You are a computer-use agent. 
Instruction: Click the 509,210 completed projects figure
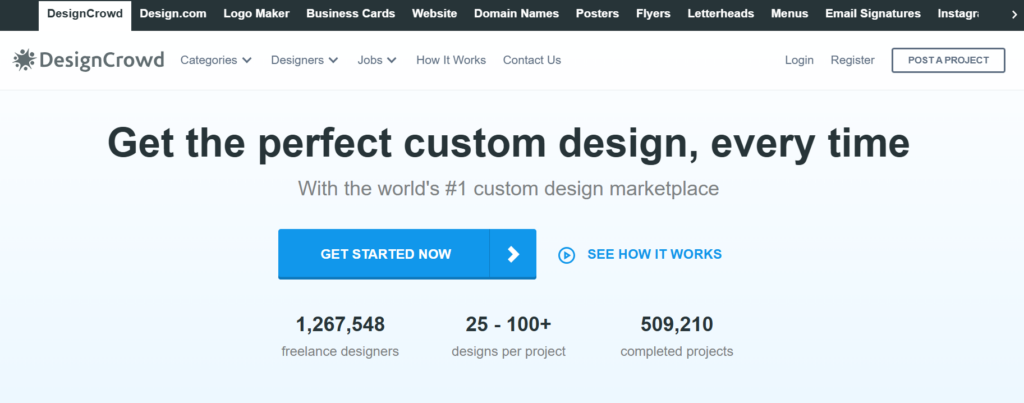click(677, 324)
